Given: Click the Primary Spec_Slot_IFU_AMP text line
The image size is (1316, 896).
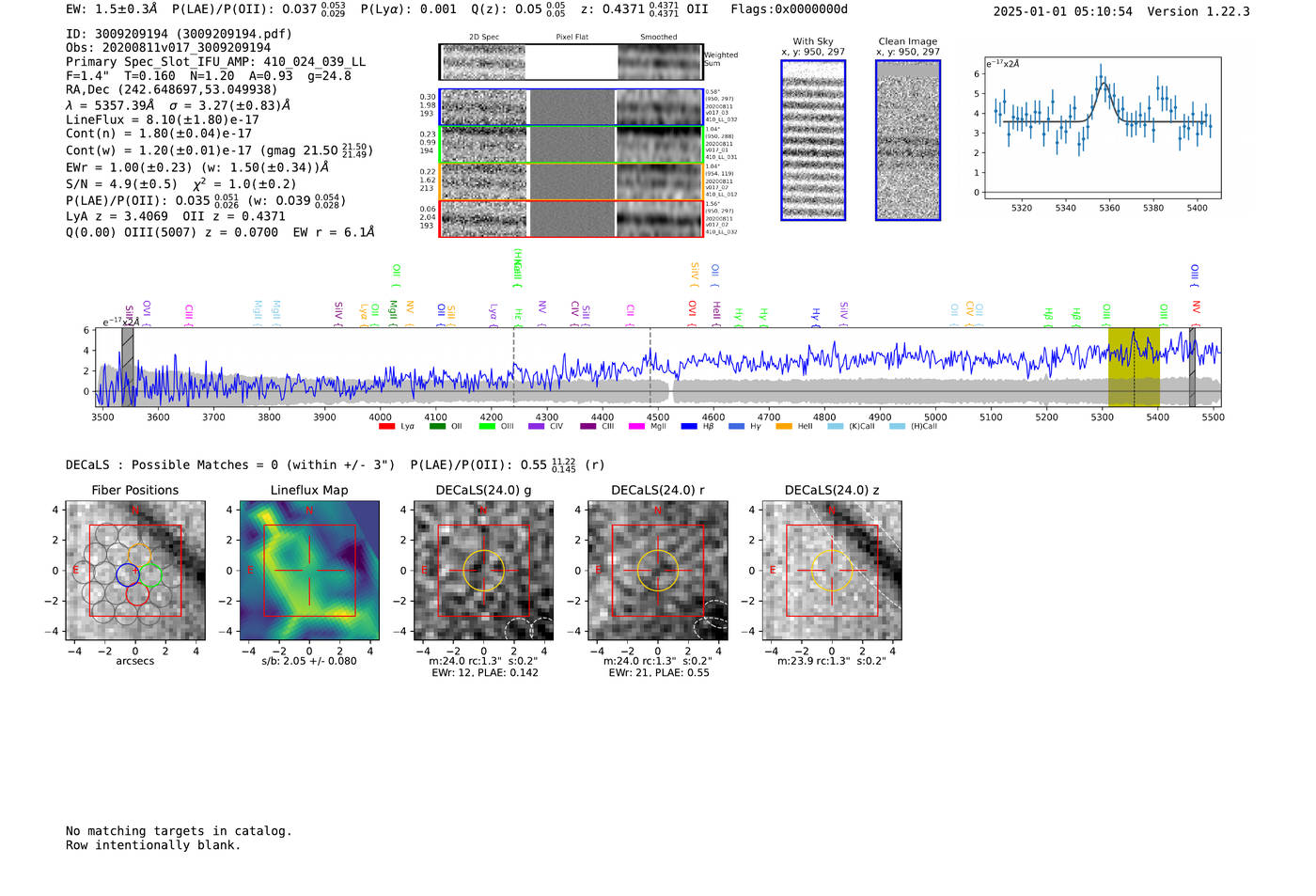Looking at the screenshot, I should click(216, 62).
